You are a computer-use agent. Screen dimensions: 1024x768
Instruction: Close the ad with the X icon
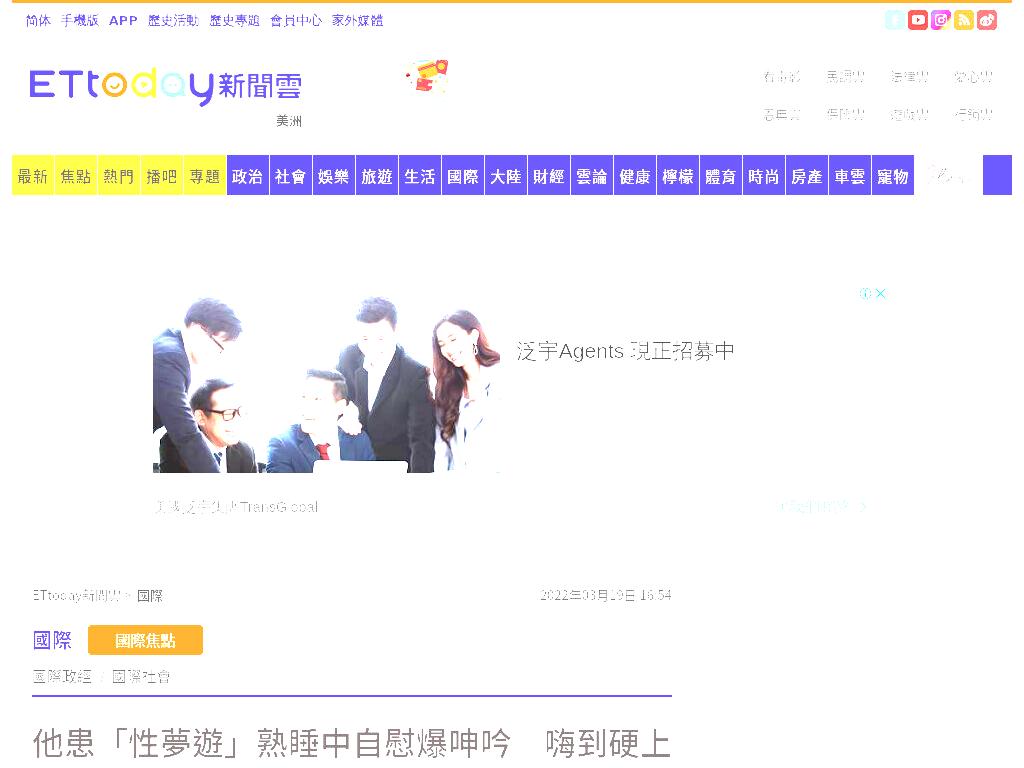coord(881,293)
